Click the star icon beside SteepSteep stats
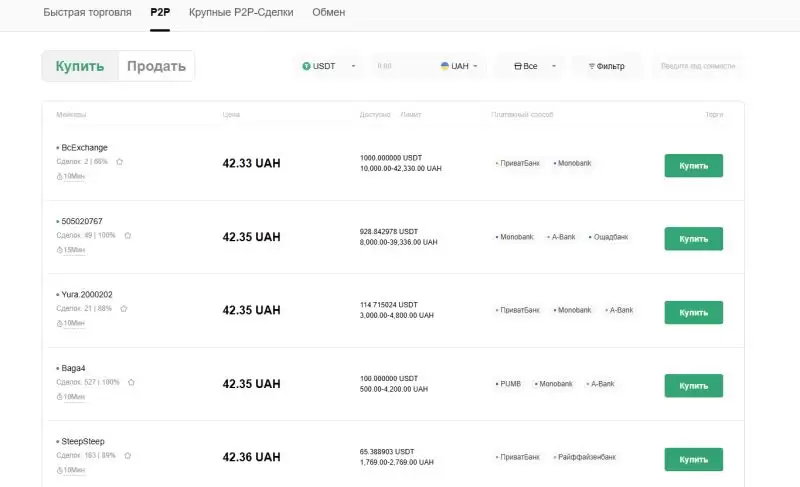Screen dimensions: 800x487 (127, 455)
